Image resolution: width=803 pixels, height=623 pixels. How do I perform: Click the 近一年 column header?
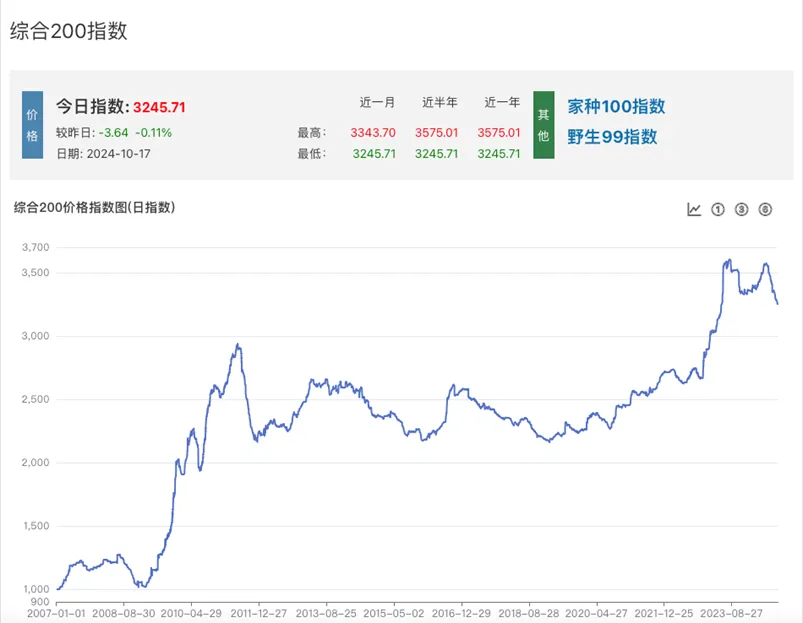[x=502, y=102]
